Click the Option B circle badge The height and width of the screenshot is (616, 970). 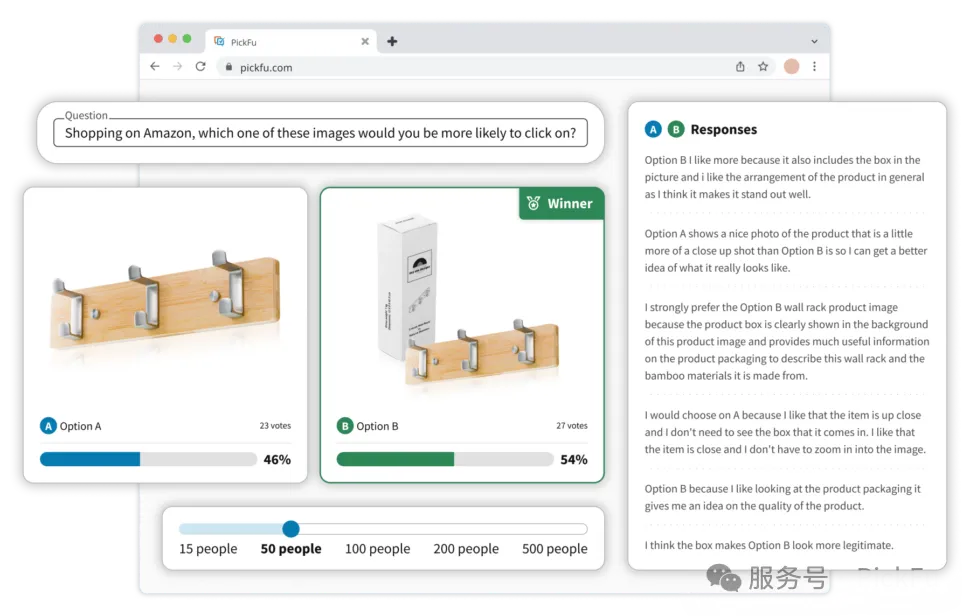345,426
